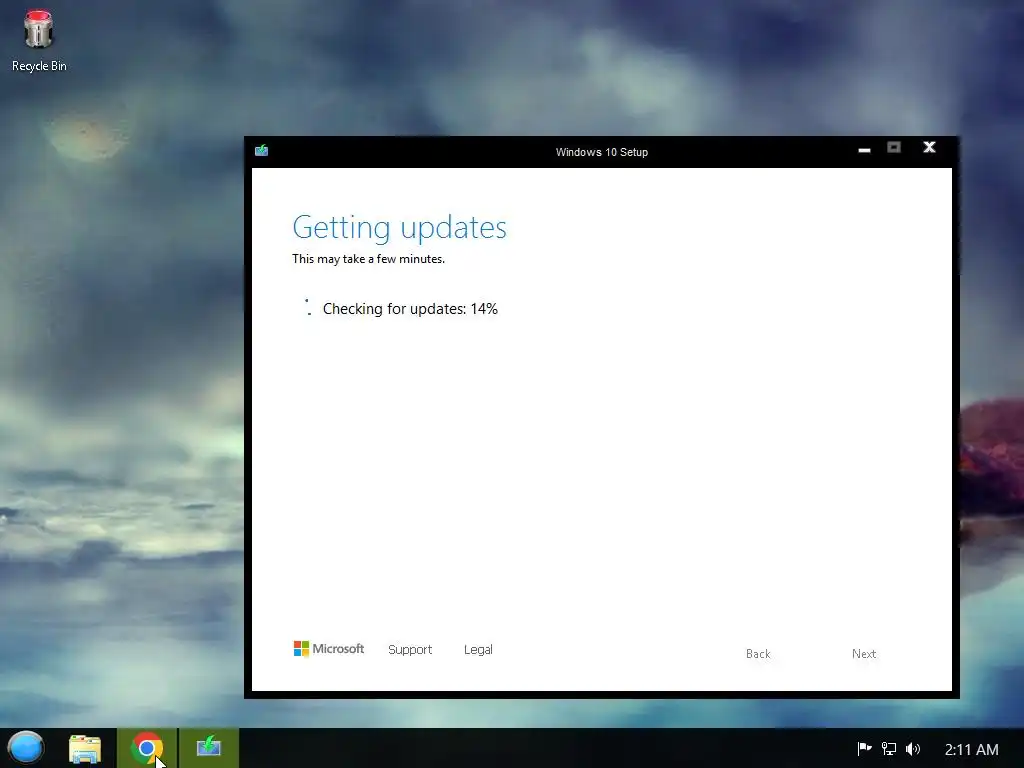
Task: Open the Recycle Bin desktop icon
Action: pyautogui.click(x=39, y=40)
